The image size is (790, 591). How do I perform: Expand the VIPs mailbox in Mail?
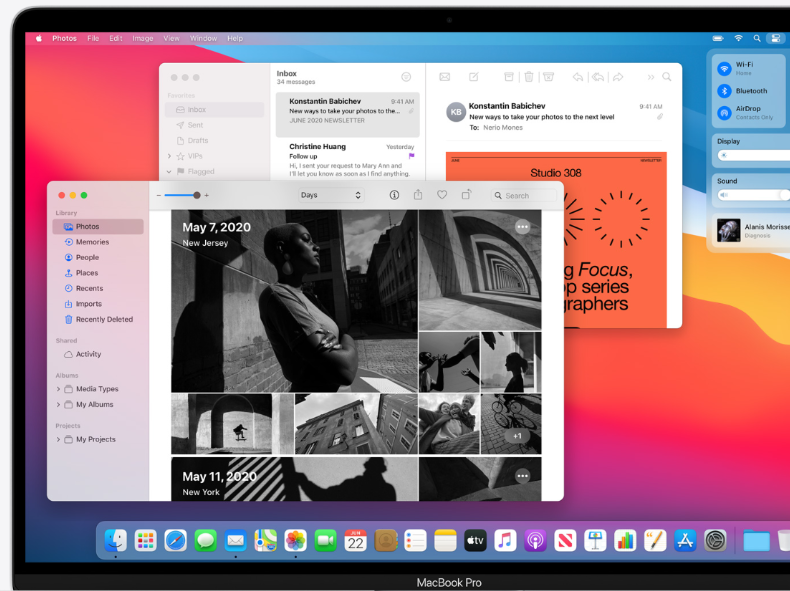click(169, 156)
